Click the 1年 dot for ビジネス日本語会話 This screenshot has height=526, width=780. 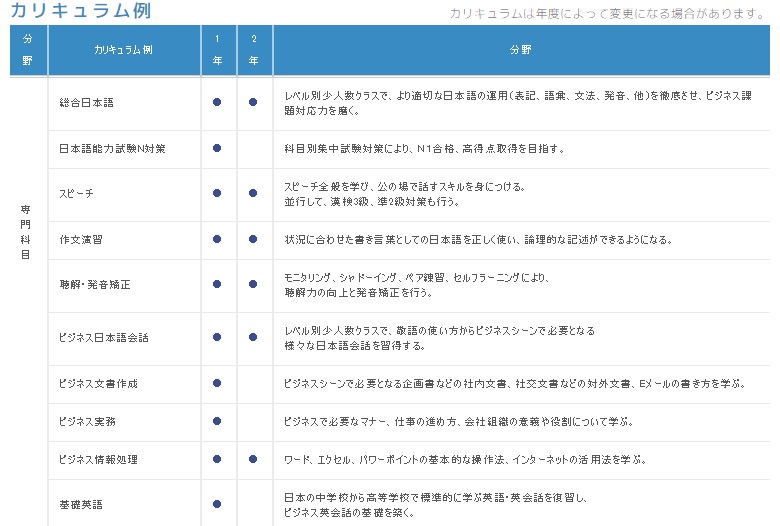click(x=217, y=338)
